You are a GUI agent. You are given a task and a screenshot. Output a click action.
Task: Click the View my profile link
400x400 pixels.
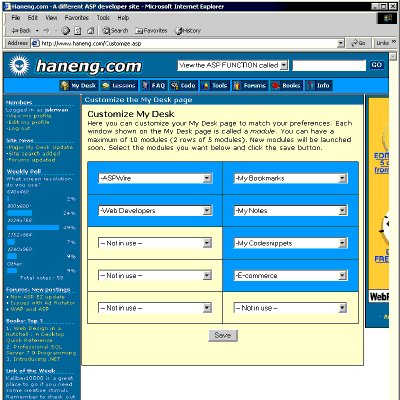(29, 116)
